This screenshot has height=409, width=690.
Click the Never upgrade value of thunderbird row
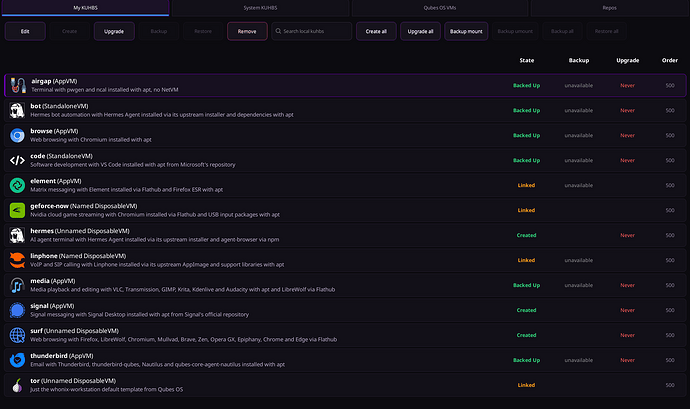point(628,360)
